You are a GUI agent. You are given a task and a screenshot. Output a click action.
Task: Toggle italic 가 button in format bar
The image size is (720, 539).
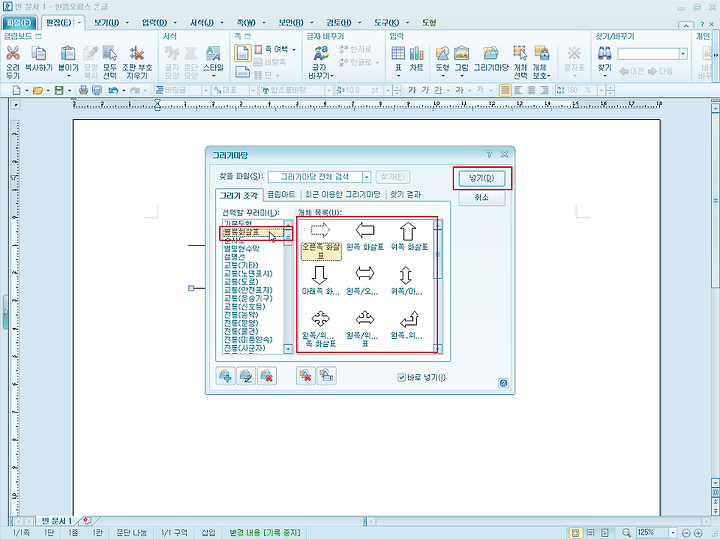tap(426, 90)
